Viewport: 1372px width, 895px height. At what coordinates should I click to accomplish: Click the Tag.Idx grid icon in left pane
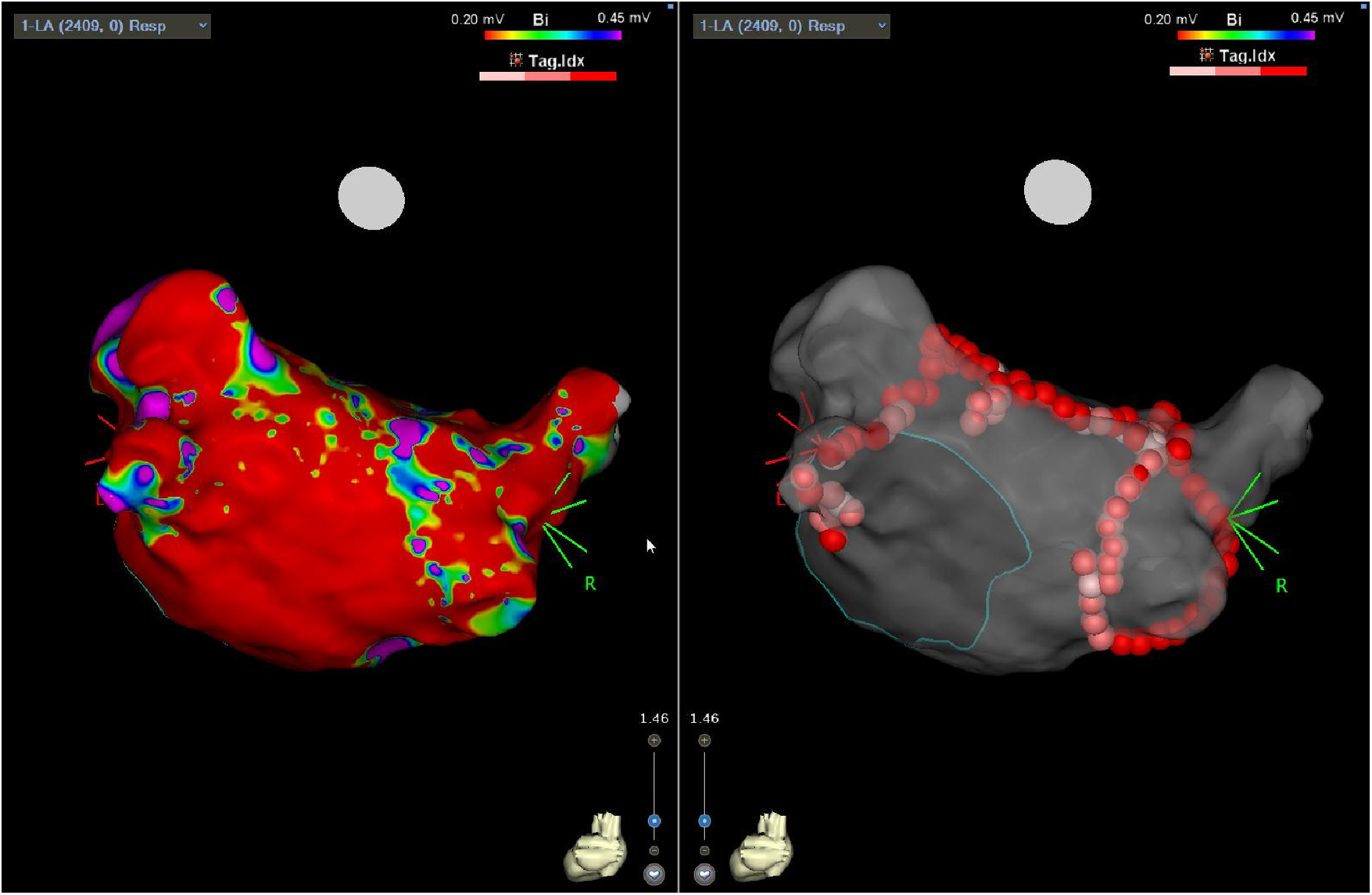point(516,60)
